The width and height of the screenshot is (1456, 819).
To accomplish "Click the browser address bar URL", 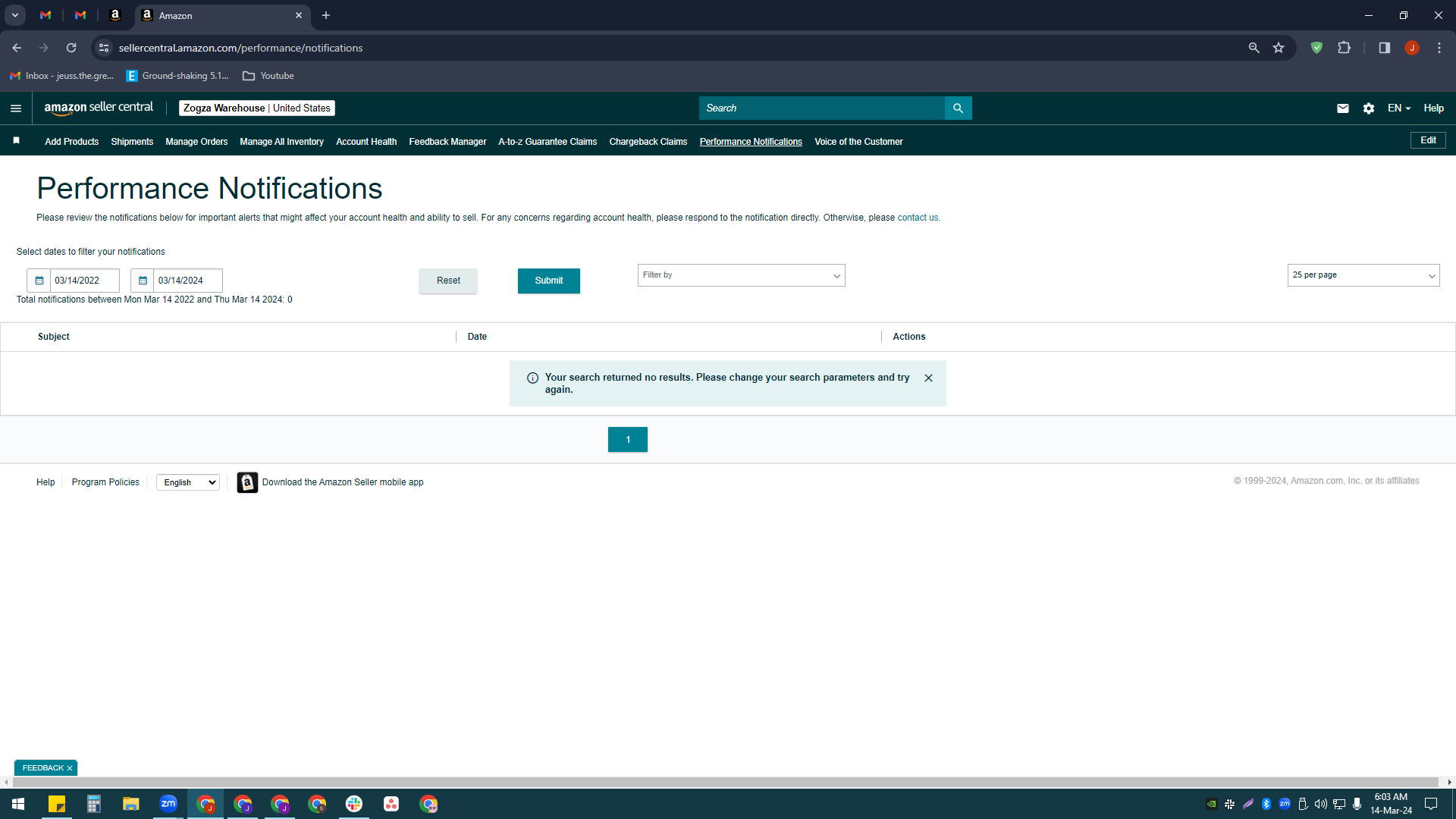I will point(240,48).
